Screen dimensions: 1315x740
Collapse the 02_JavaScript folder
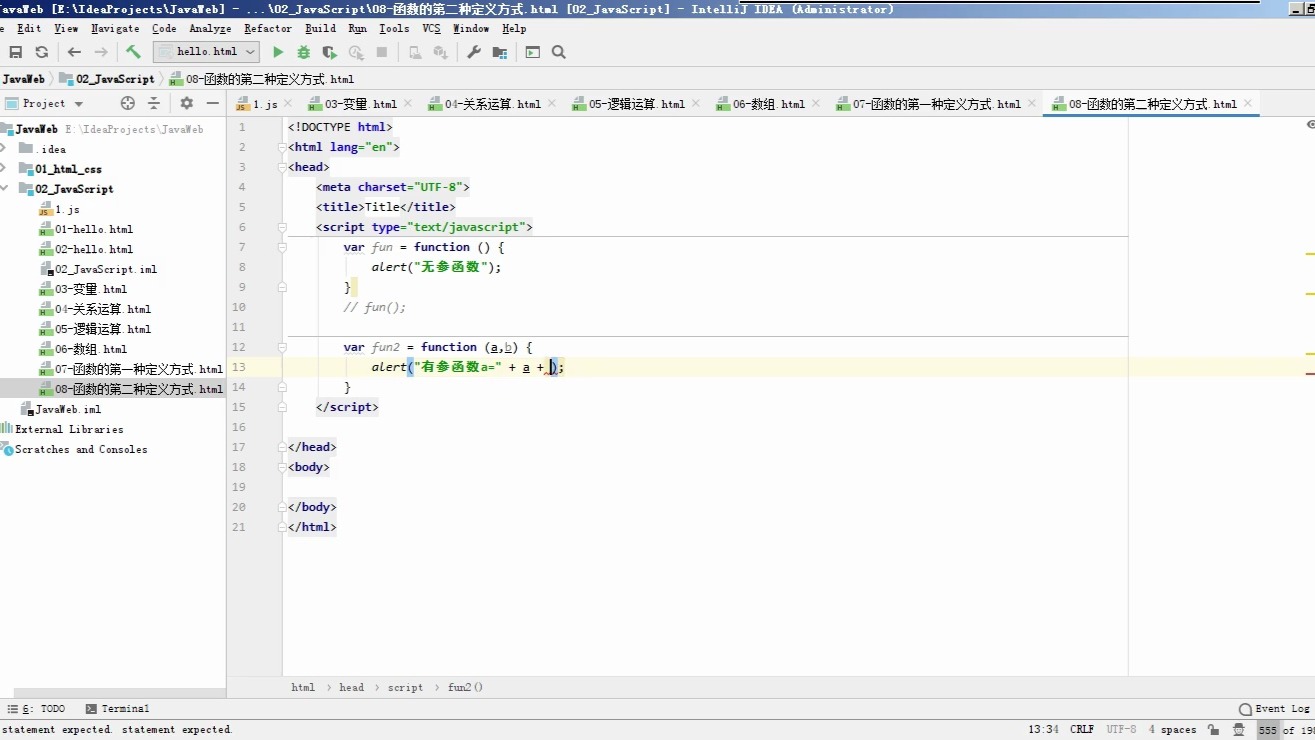point(4,189)
